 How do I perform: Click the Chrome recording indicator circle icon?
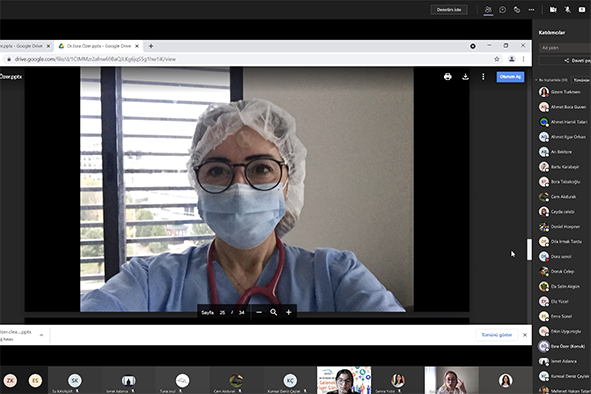click(473, 46)
